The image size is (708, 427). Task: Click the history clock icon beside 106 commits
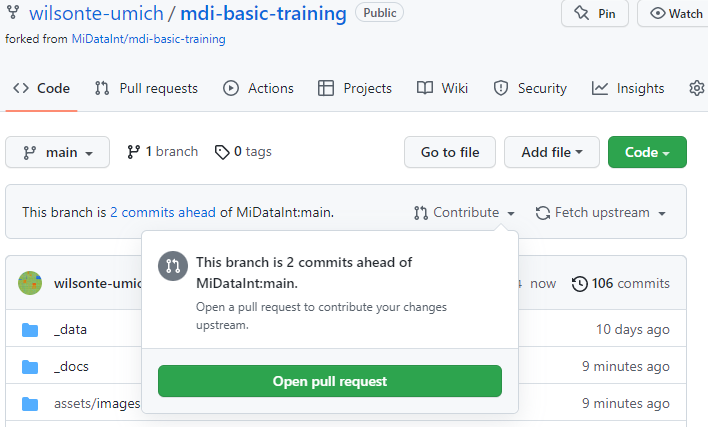579,284
